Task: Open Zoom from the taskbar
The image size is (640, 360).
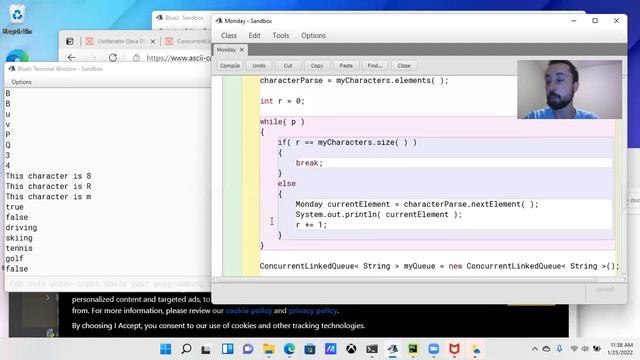Action: click(x=433, y=349)
